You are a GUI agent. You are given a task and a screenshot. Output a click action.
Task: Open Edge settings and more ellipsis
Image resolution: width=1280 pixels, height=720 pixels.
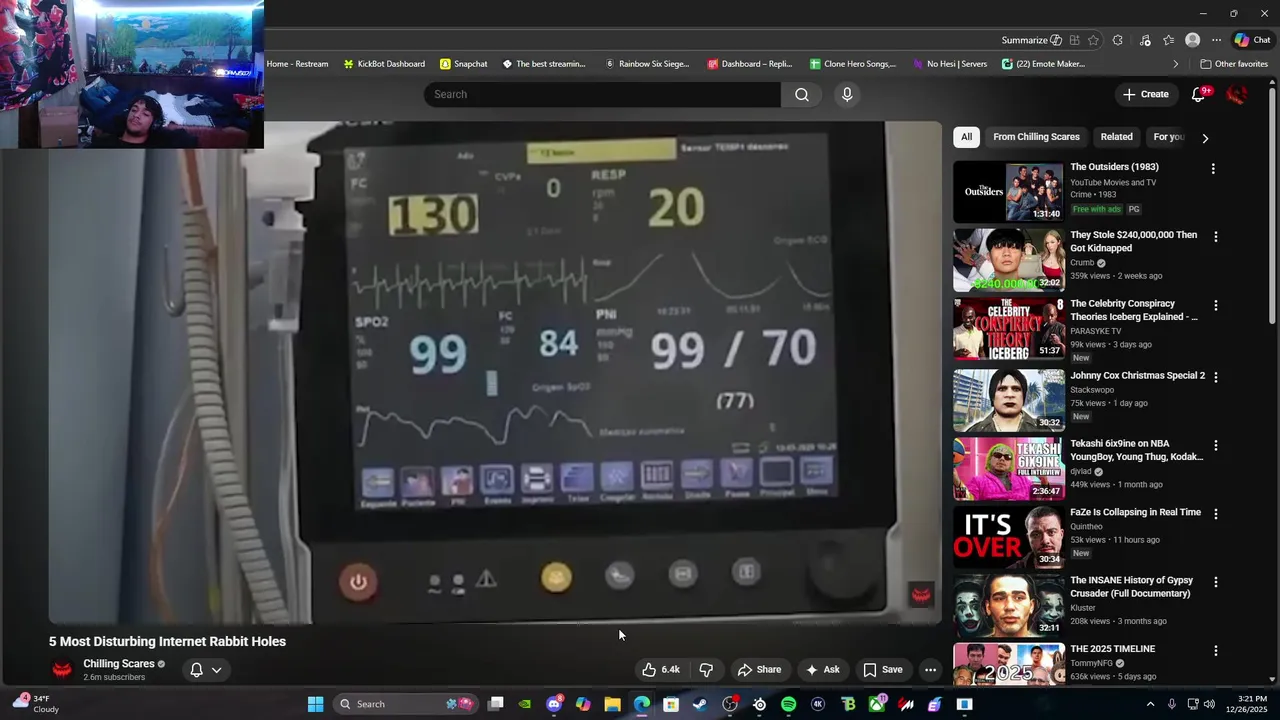pyautogui.click(x=1216, y=40)
